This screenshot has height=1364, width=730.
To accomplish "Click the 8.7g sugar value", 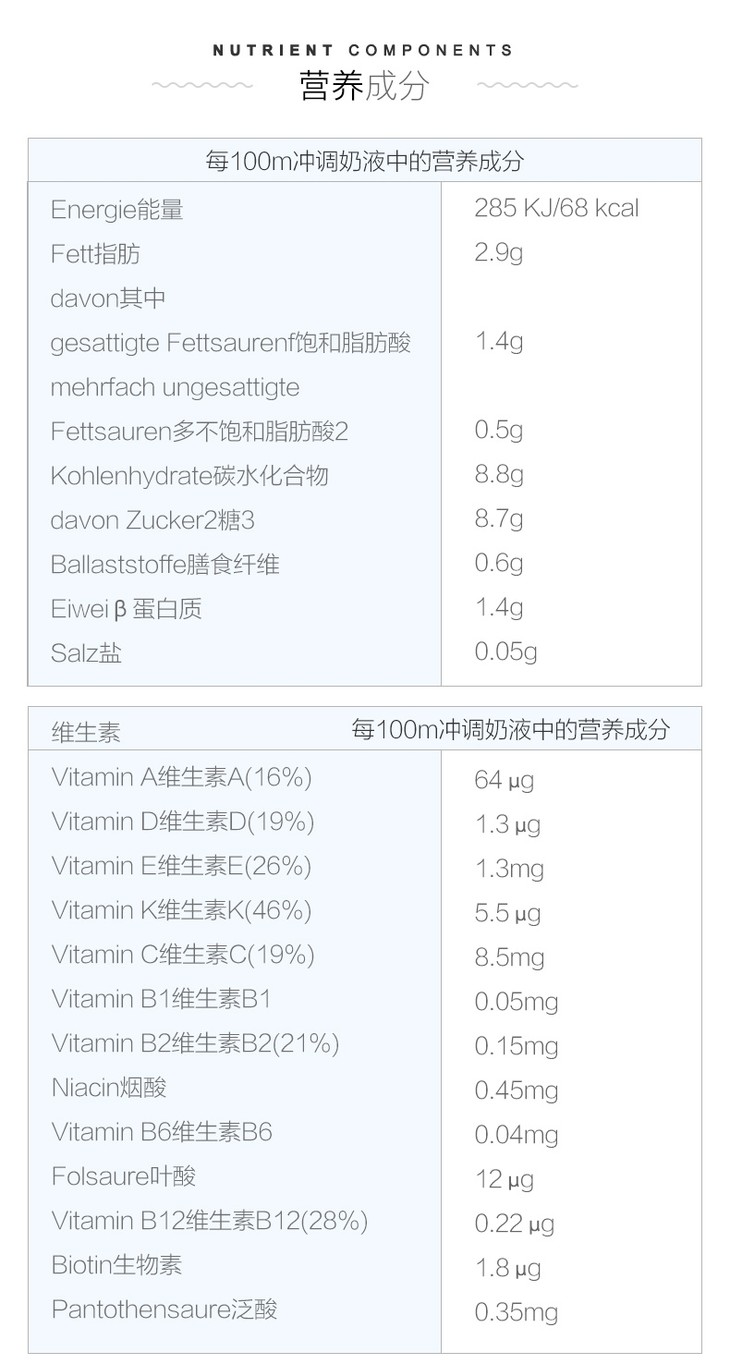I will [x=499, y=519].
